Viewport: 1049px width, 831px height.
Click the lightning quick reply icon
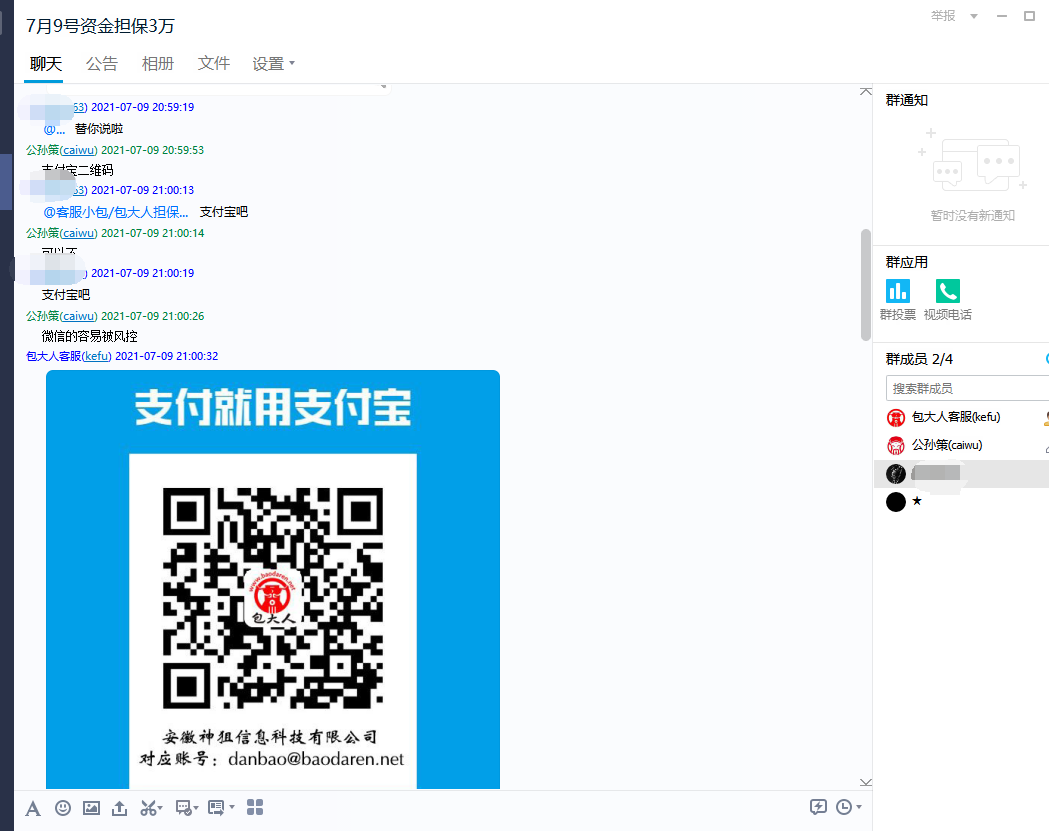tap(818, 807)
